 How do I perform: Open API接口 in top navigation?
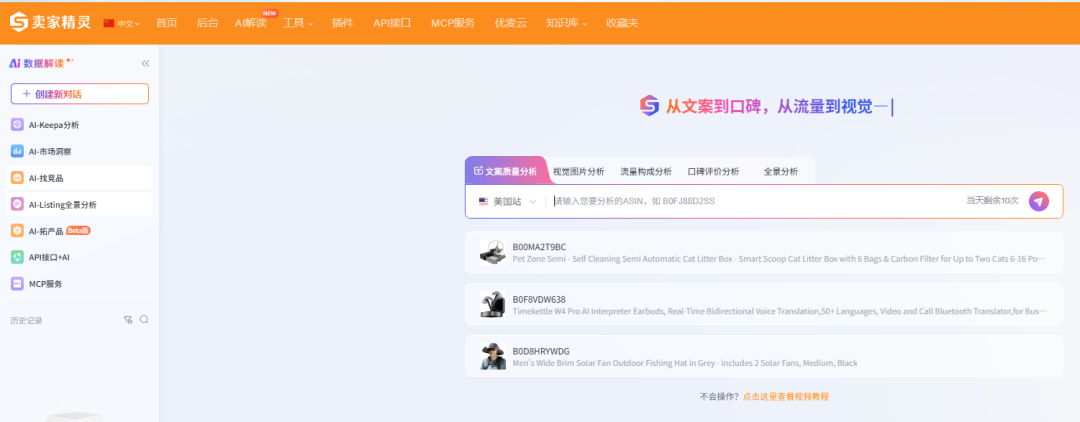click(392, 23)
